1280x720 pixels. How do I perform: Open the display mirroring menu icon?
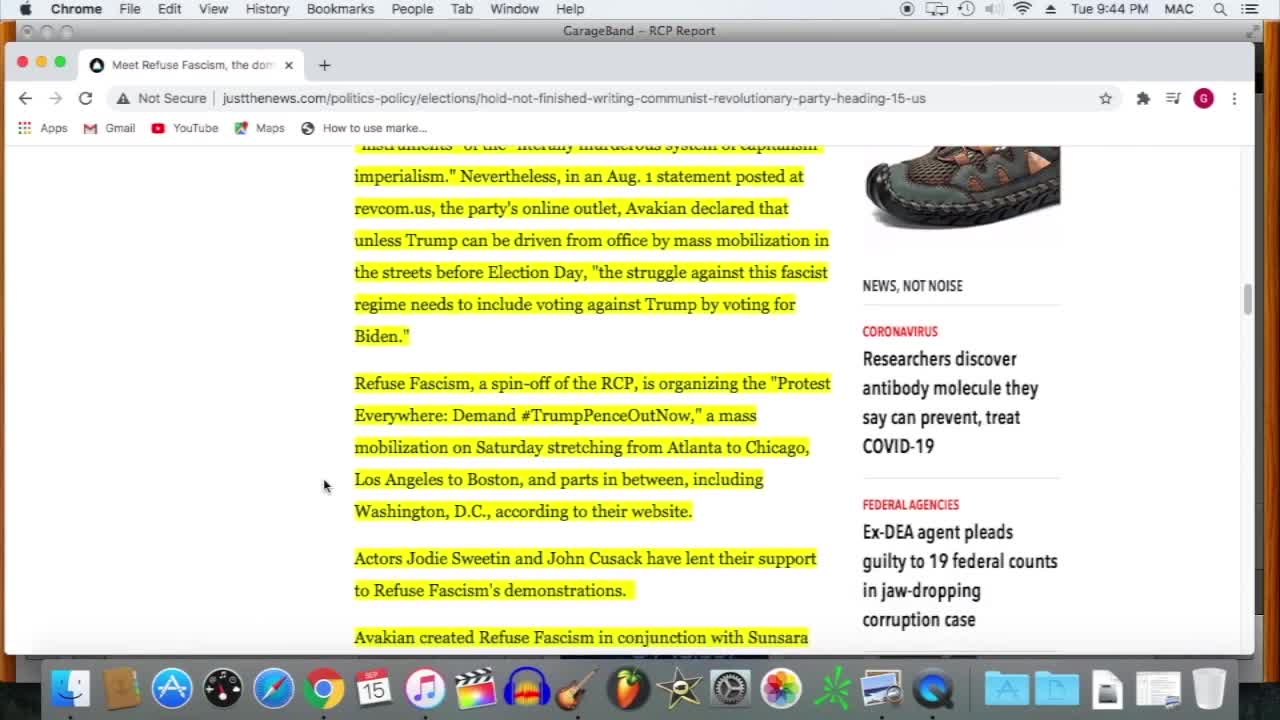pos(936,9)
